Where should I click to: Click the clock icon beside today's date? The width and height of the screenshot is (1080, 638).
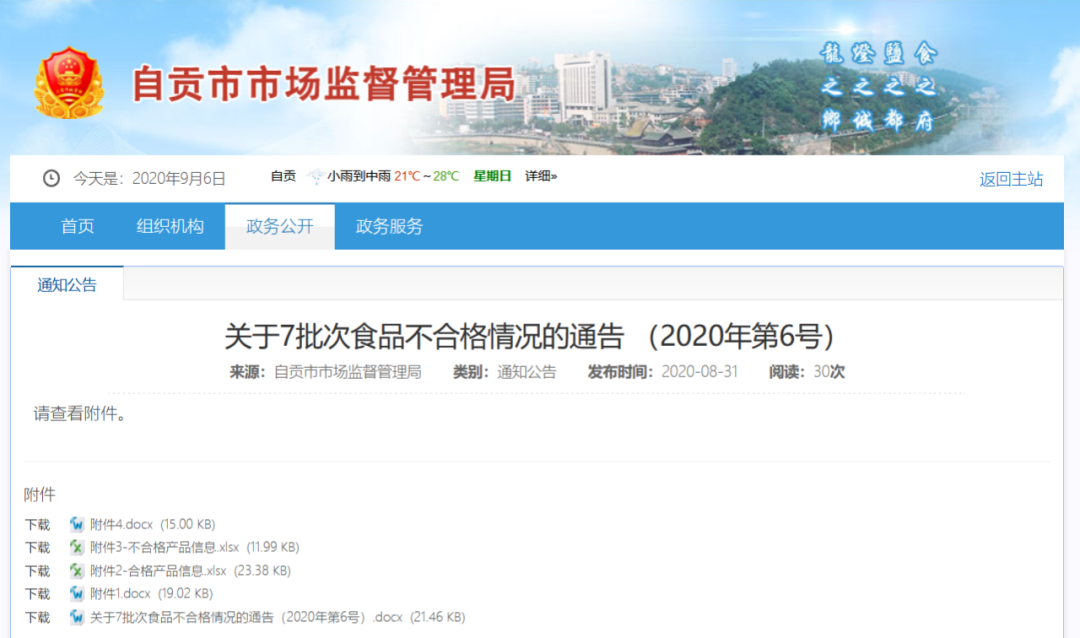(x=51, y=178)
